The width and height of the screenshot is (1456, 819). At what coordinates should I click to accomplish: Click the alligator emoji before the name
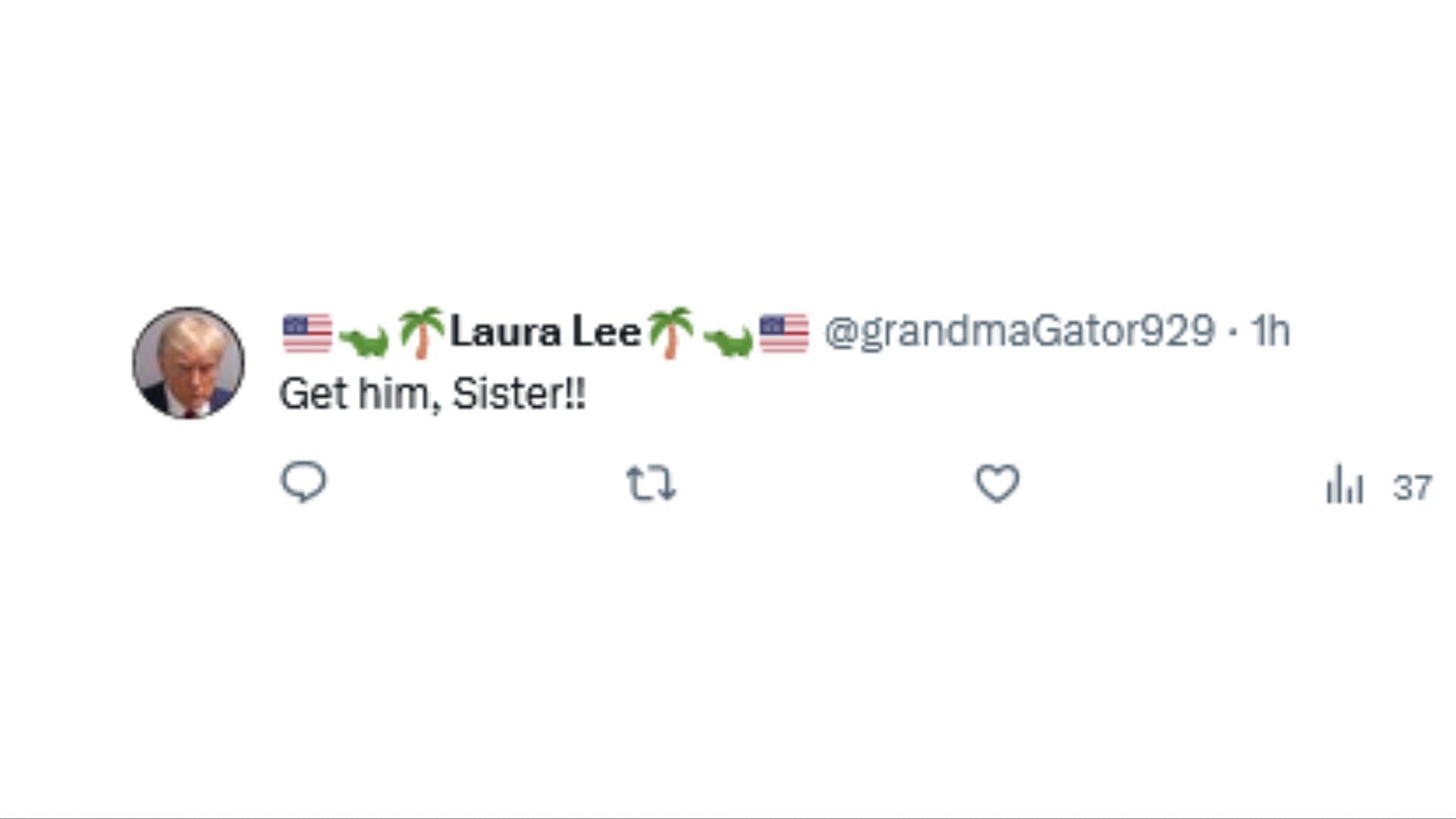363,340
